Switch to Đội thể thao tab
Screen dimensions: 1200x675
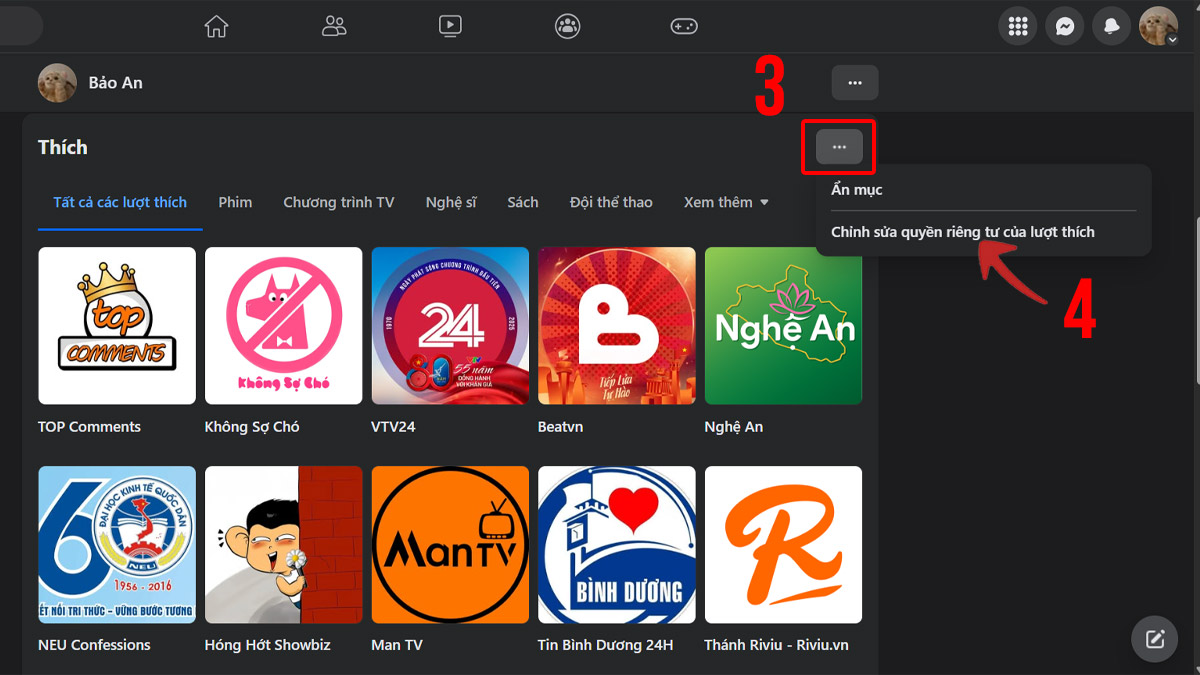click(x=611, y=202)
